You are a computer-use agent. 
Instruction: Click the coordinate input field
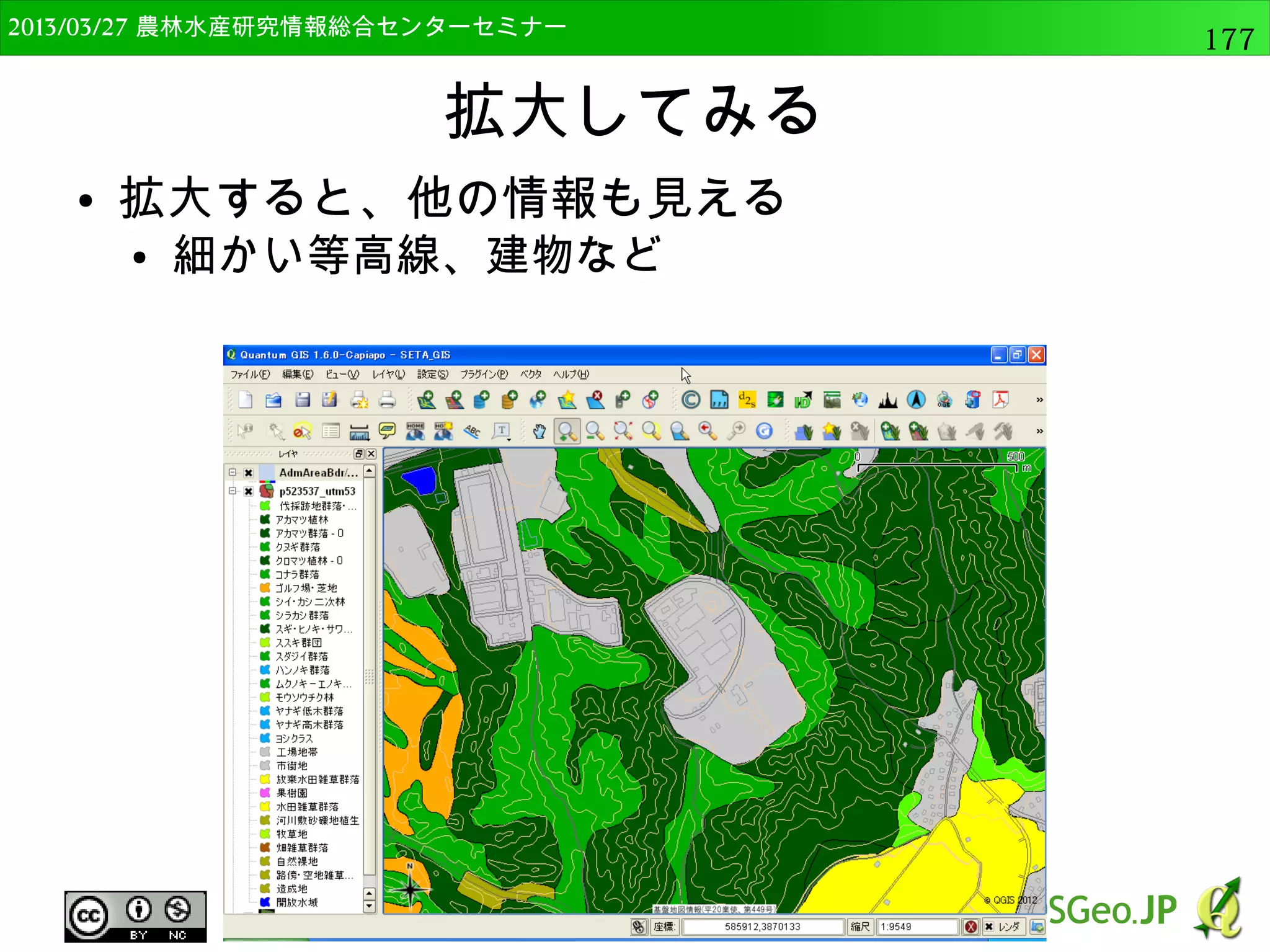pos(763,927)
